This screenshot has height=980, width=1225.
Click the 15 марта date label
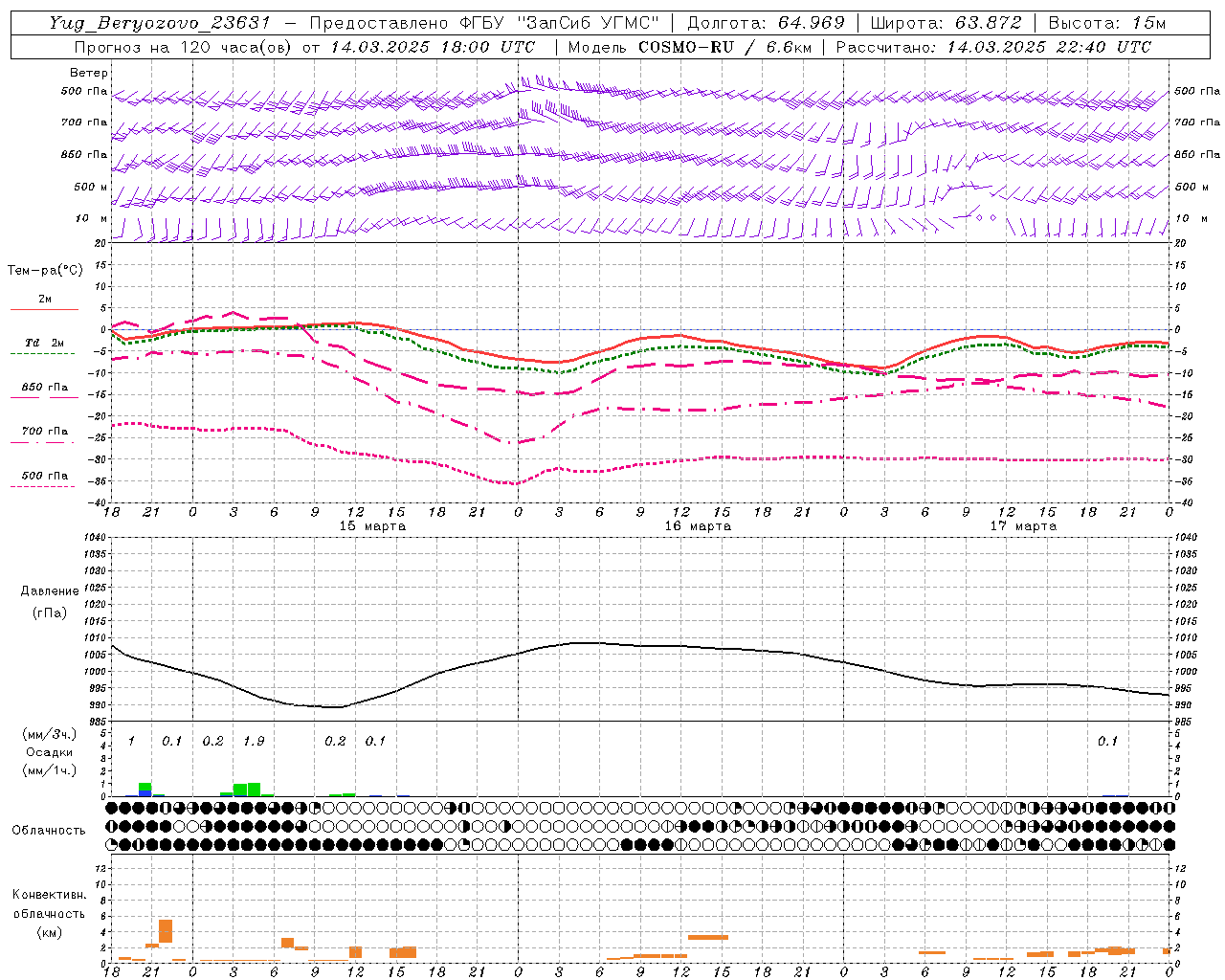[373, 526]
